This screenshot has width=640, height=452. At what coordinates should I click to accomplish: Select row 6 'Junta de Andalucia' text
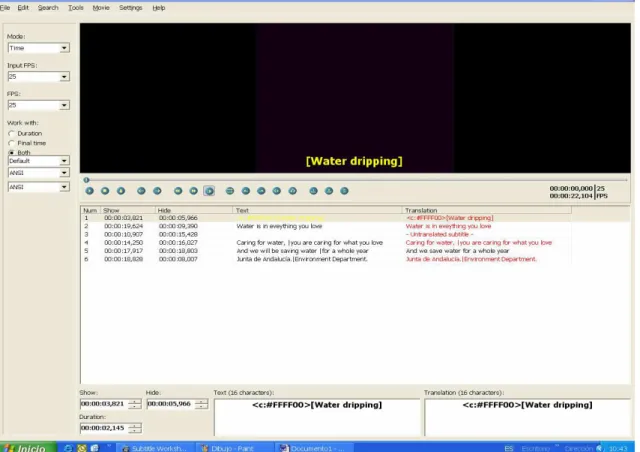pos(302,259)
